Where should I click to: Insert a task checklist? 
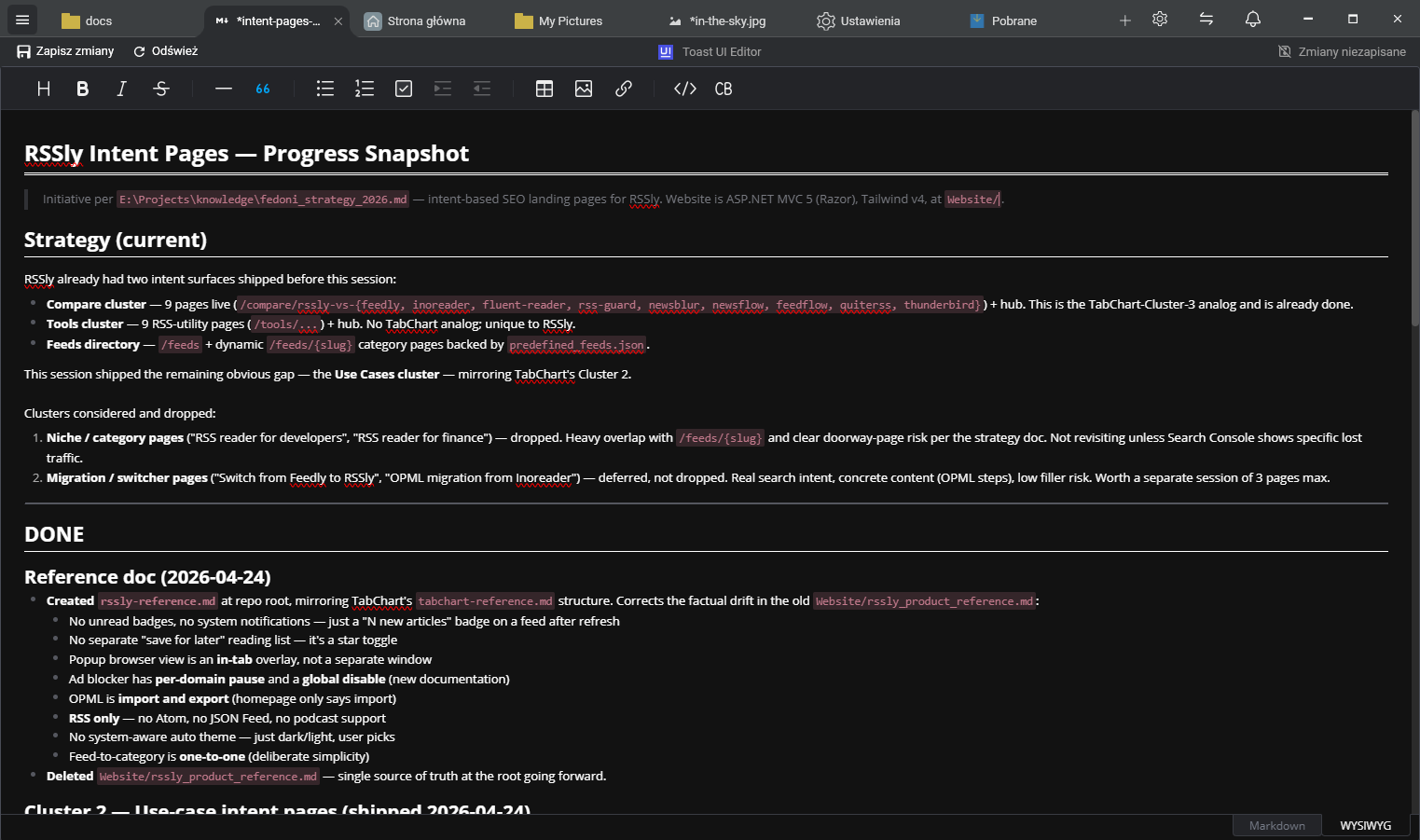pos(404,89)
